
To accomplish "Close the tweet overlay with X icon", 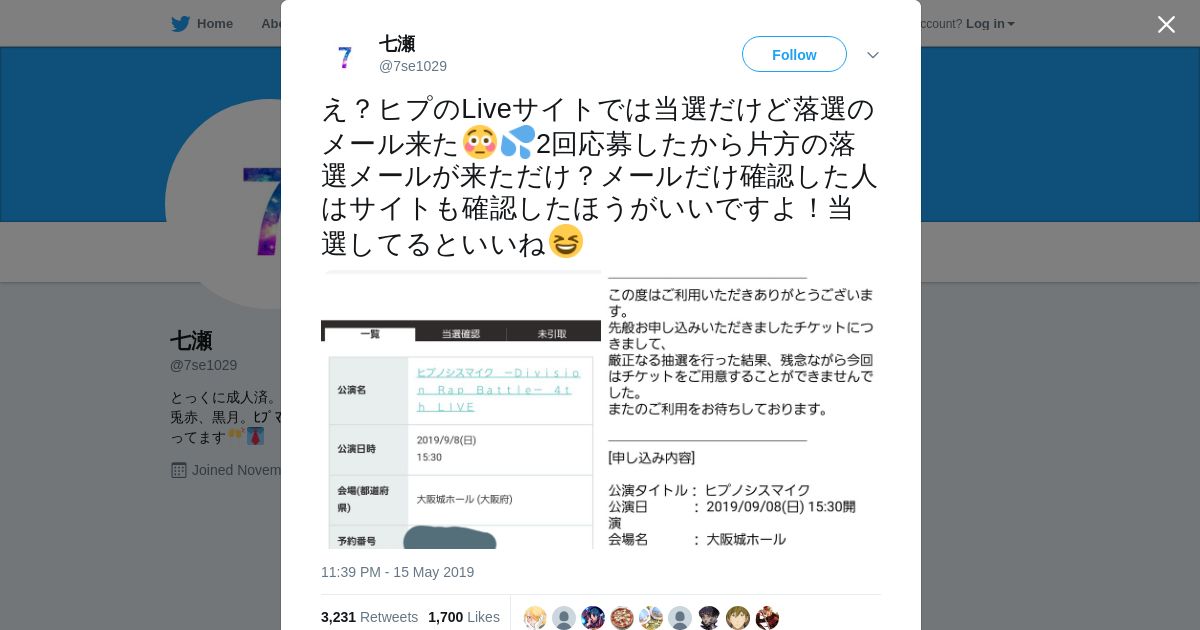I will 1166,24.
